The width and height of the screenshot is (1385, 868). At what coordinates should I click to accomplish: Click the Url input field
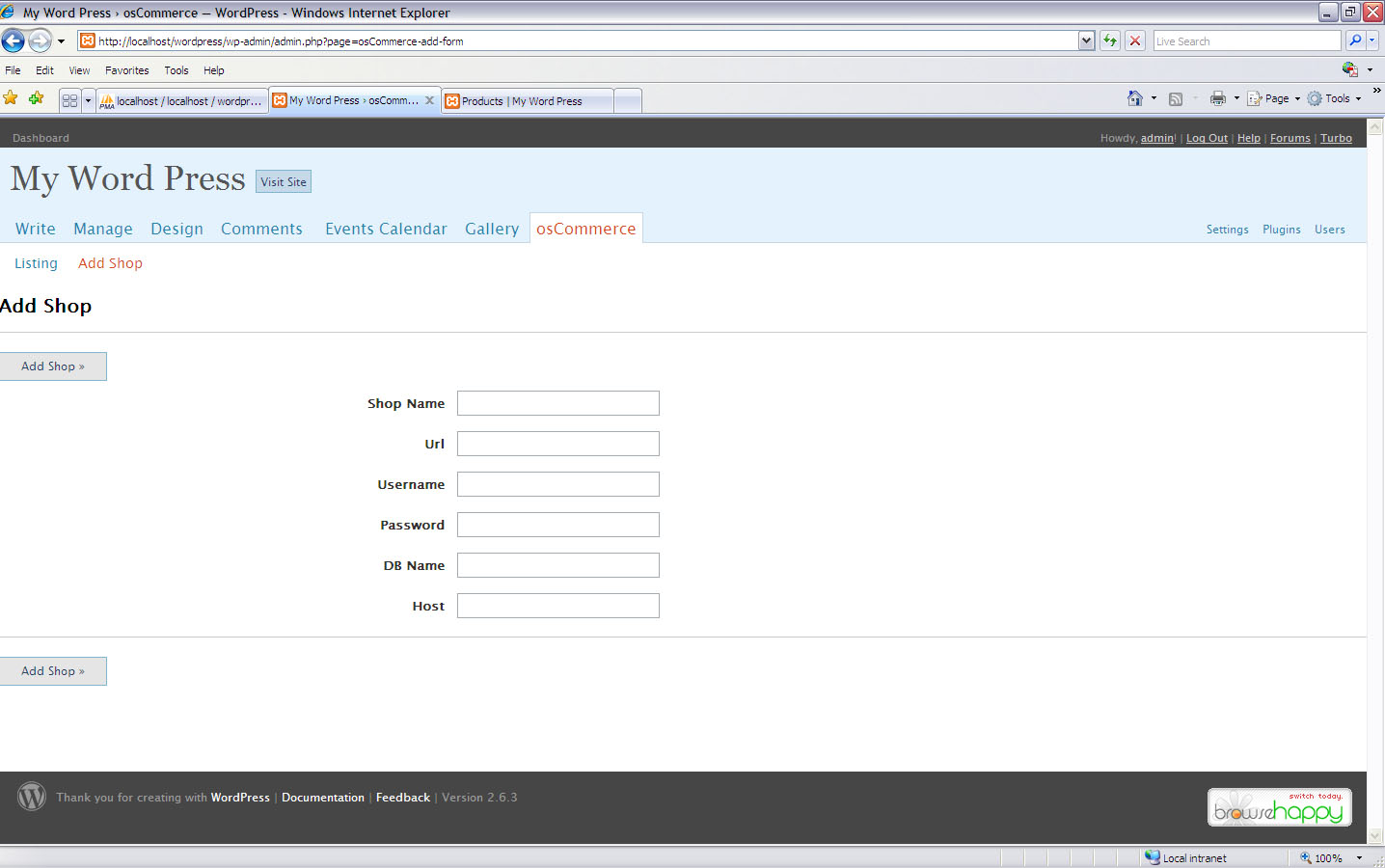558,444
